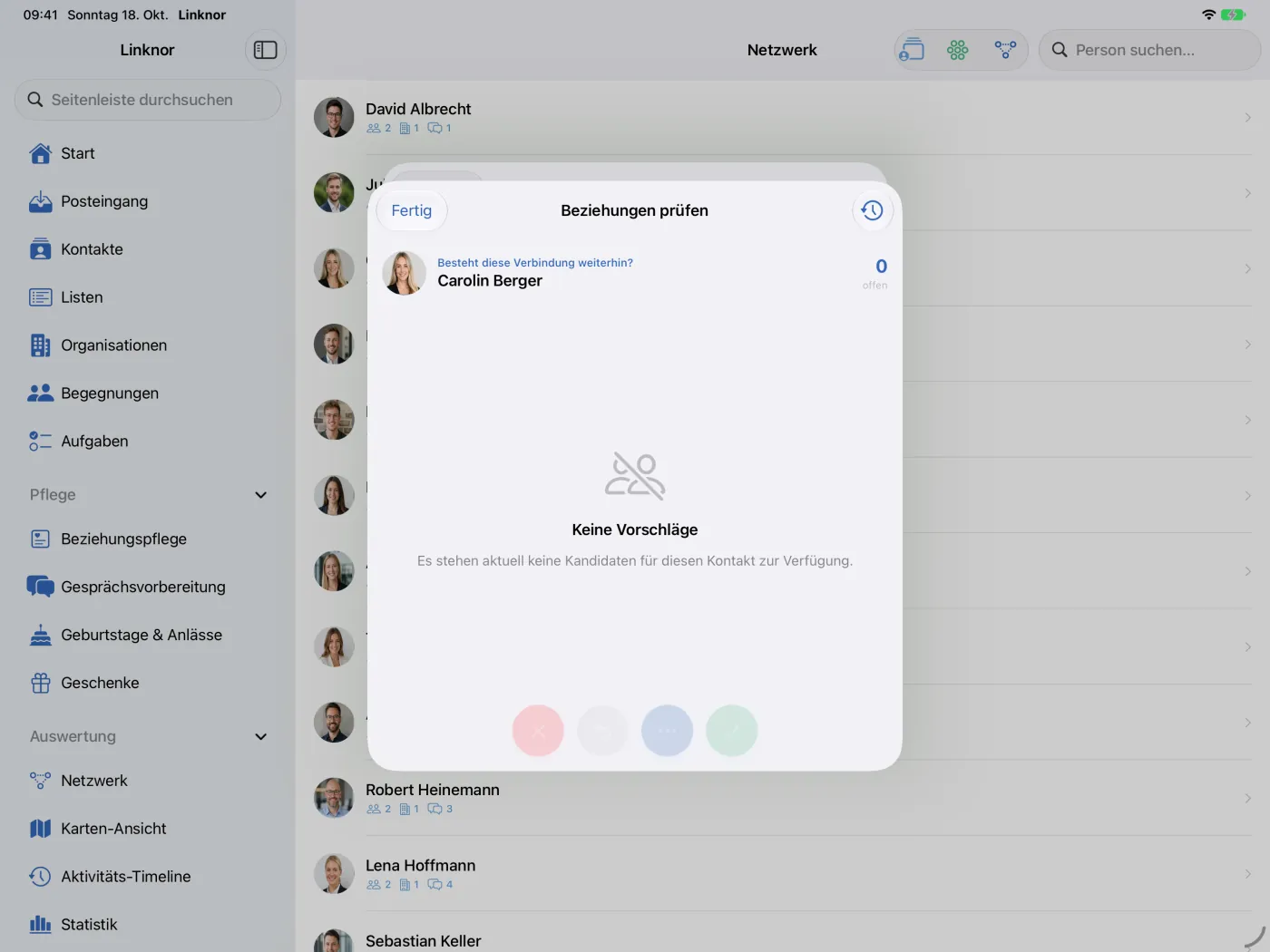Open Robert Heinemann row disclosure chevron
Screen dimensions: 1270x952
point(1248,799)
